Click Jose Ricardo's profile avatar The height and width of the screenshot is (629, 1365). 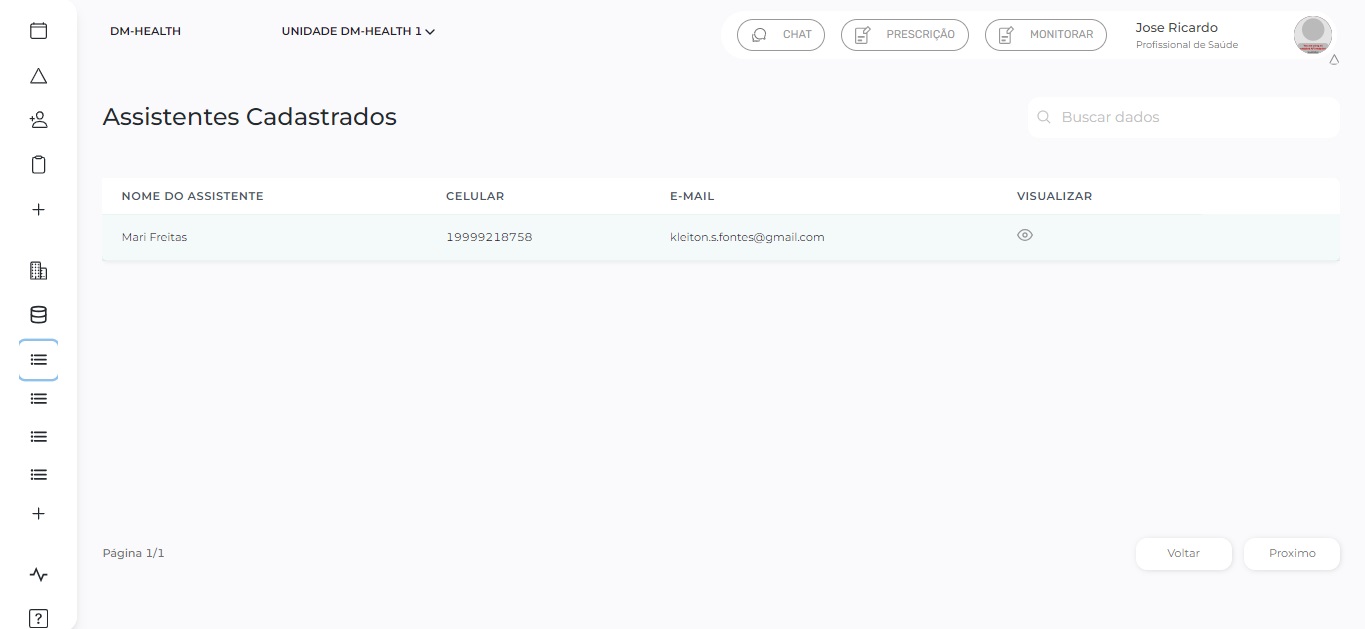pyautogui.click(x=1312, y=34)
